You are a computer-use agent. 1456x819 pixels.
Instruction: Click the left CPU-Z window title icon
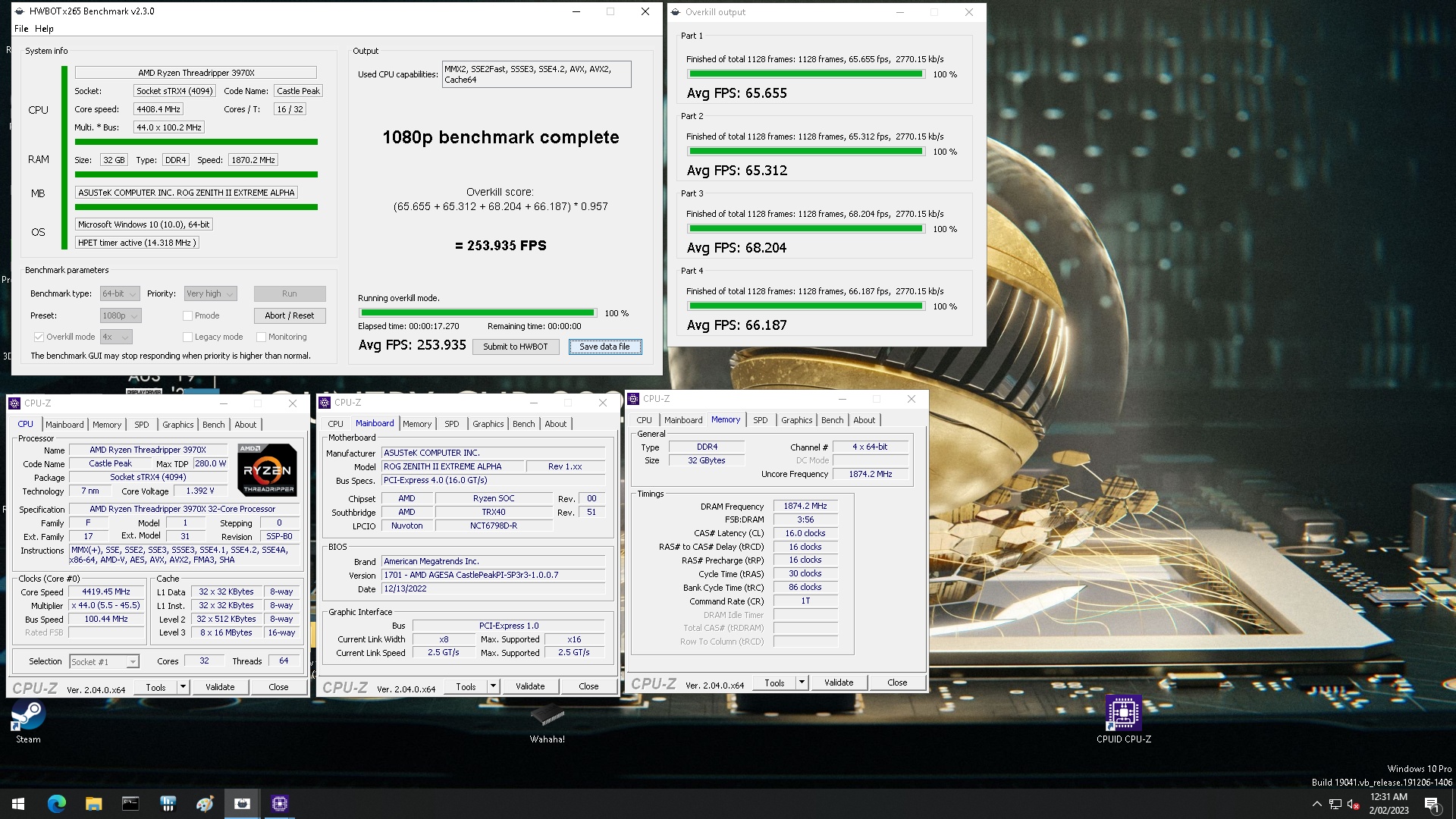click(14, 403)
